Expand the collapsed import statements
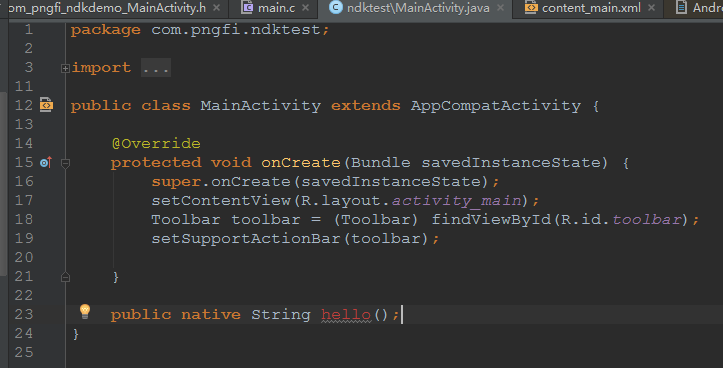Image resolution: width=723 pixels, height=368 pixels. 65,68
